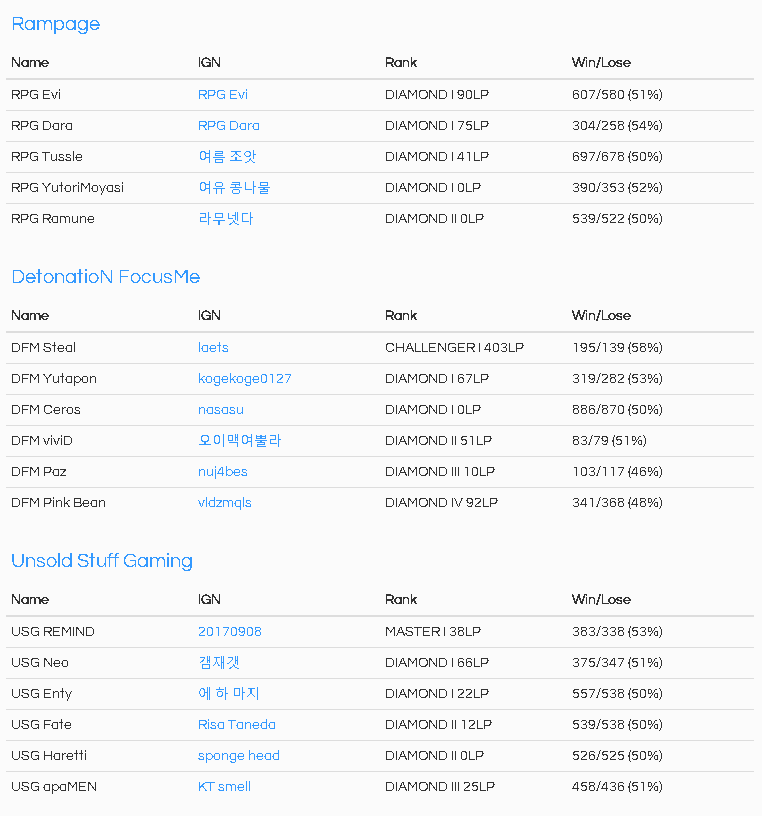Image resolution: width=762 pixels, height=816 pixels.
Task: Select the name USG Fate
Action: pyautogui.click(x=41, y=725)
